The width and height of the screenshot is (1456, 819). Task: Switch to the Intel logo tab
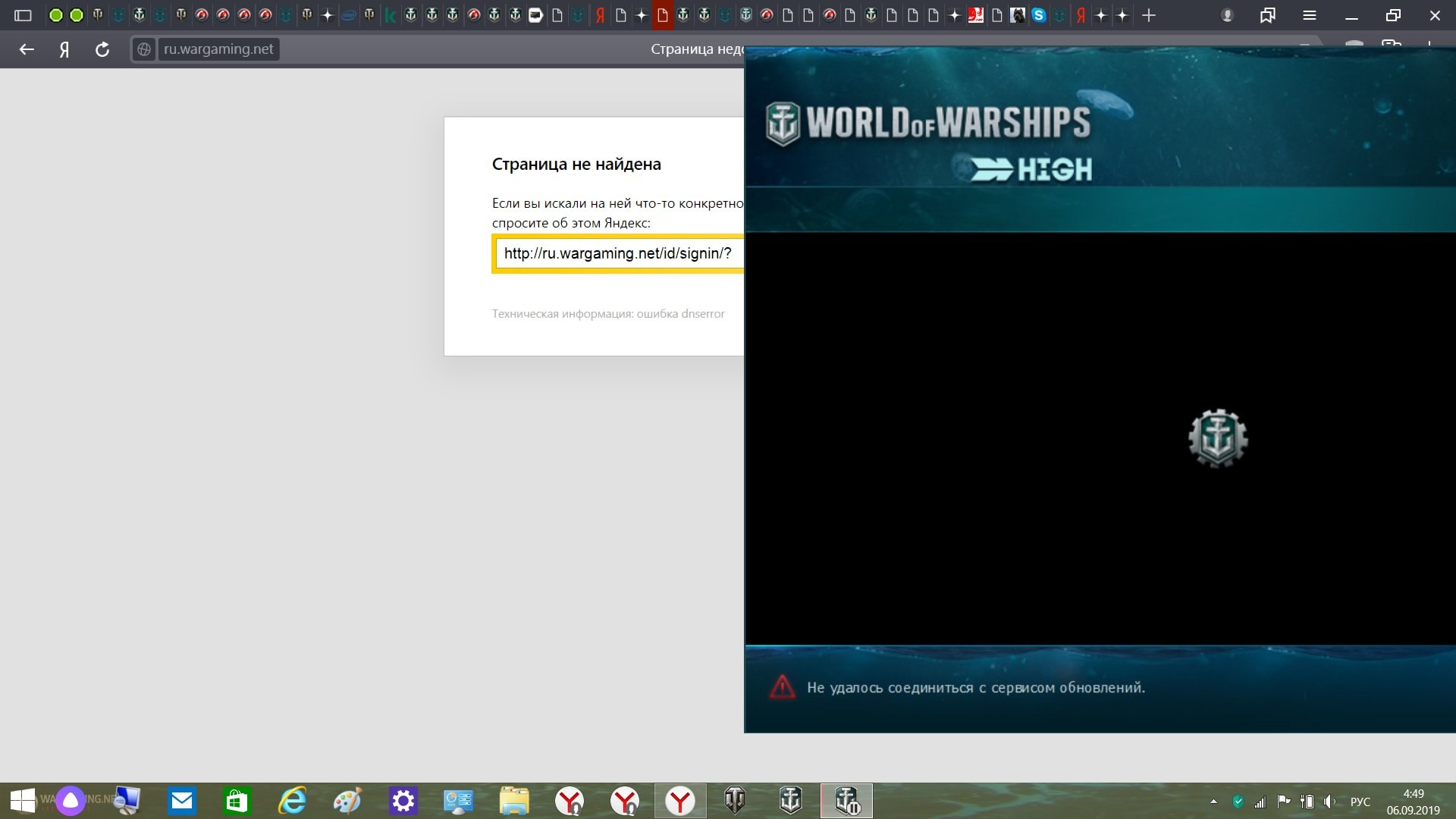[348, 15]
